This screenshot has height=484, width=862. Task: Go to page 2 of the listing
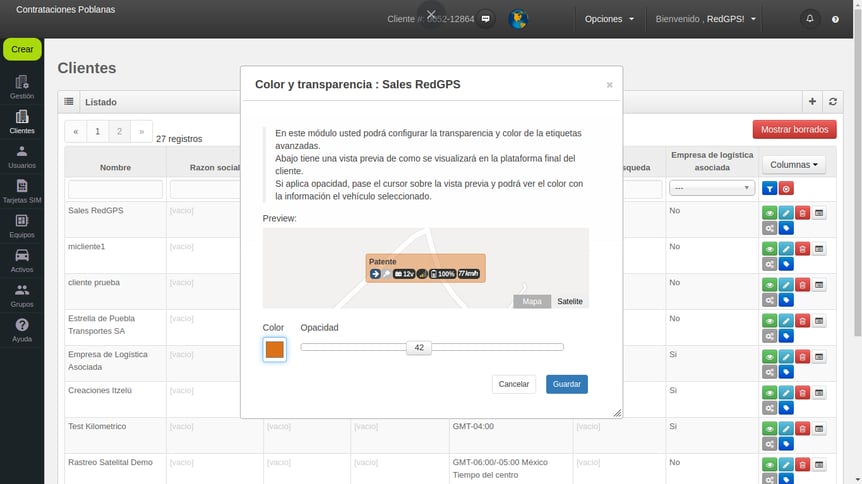119,131
